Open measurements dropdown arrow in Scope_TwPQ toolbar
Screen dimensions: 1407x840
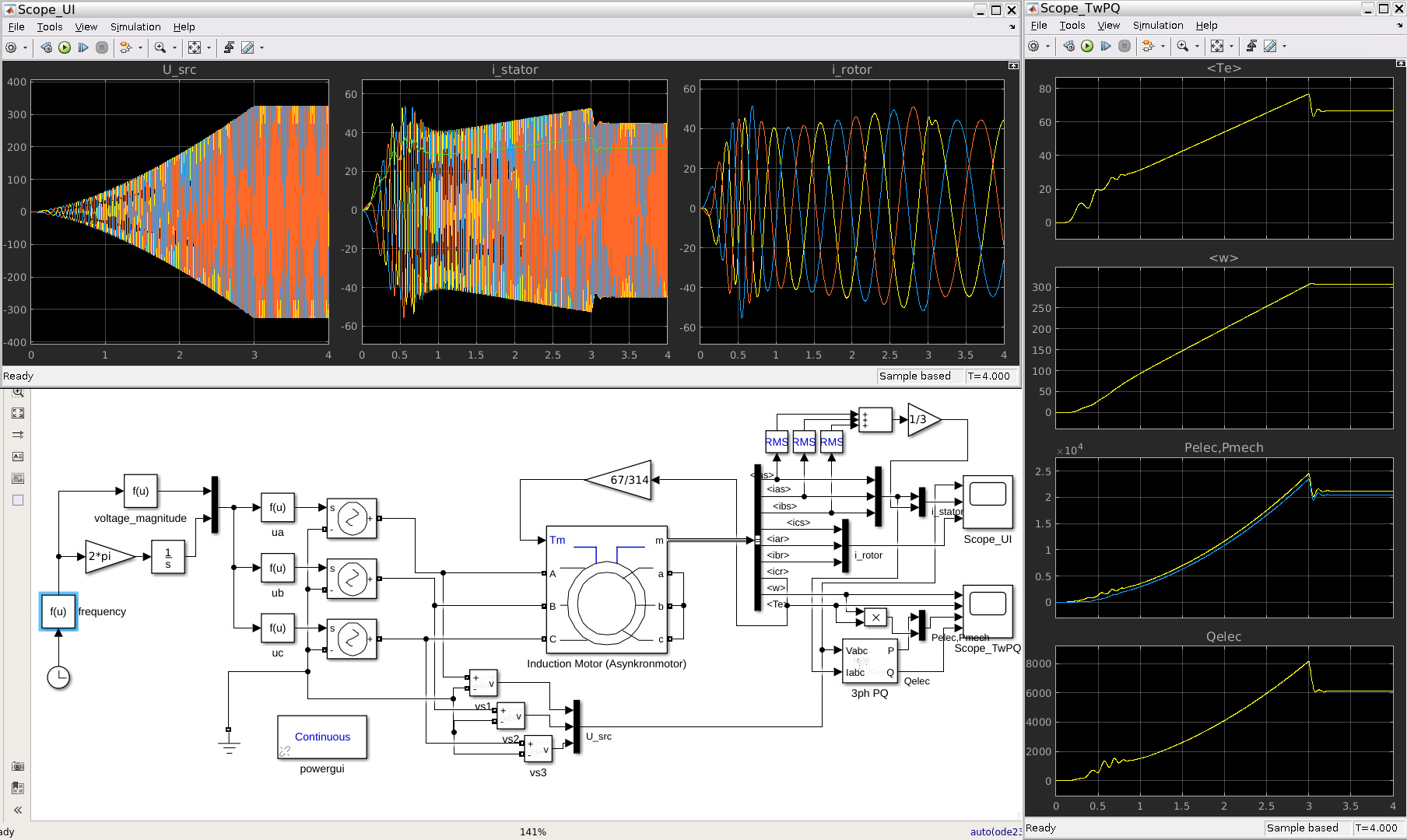tap(1284, 47)
